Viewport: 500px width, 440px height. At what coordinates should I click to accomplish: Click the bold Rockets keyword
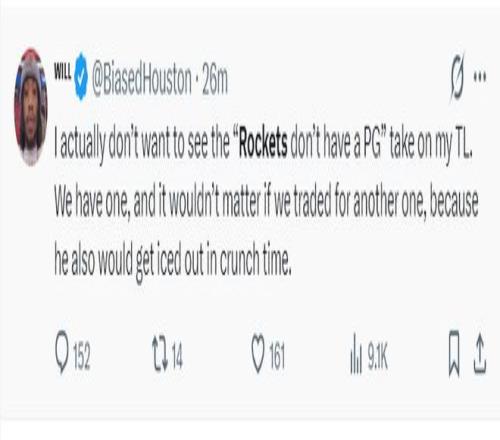[x=263, y=145]
